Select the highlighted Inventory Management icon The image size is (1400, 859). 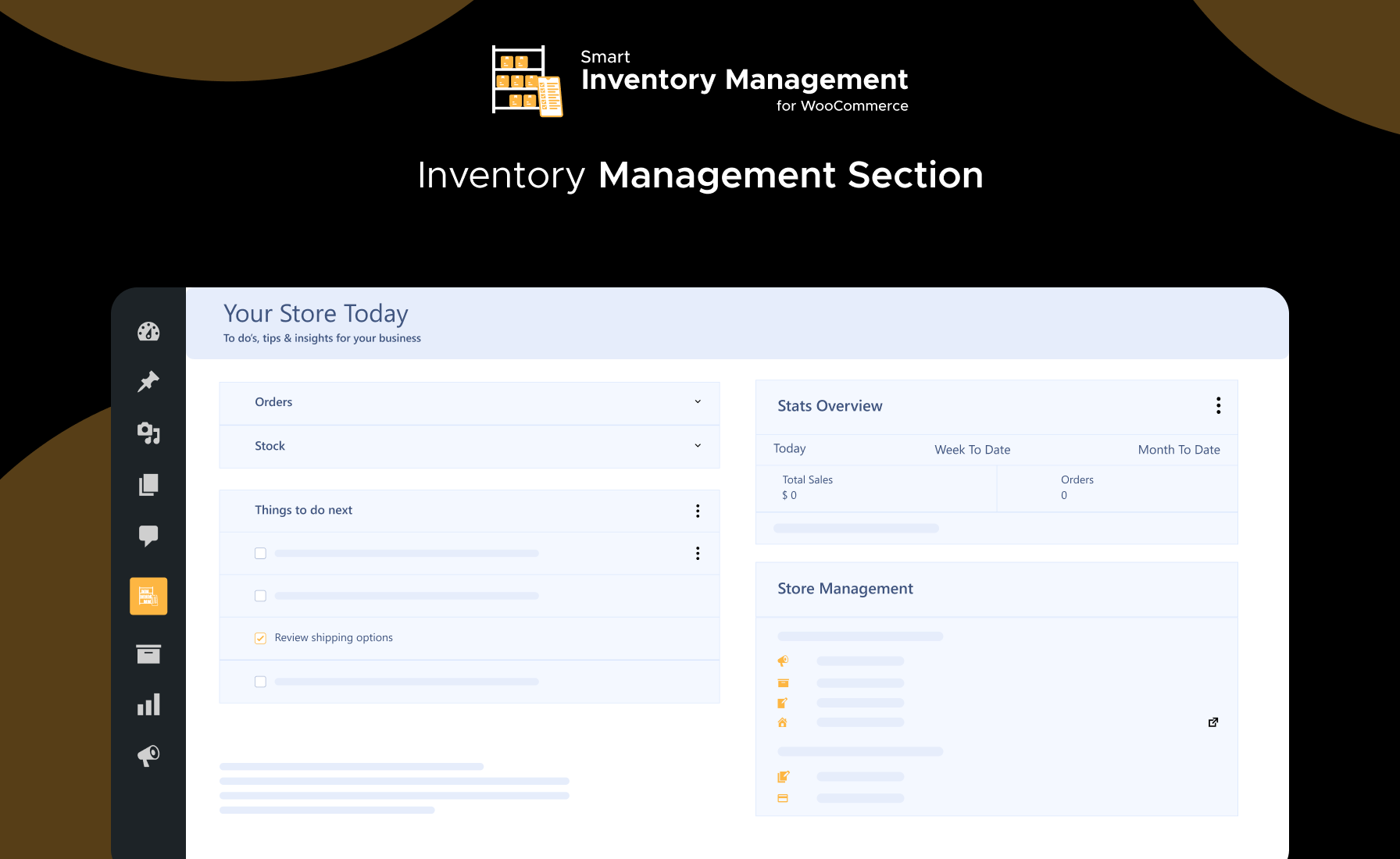[148, 596]
